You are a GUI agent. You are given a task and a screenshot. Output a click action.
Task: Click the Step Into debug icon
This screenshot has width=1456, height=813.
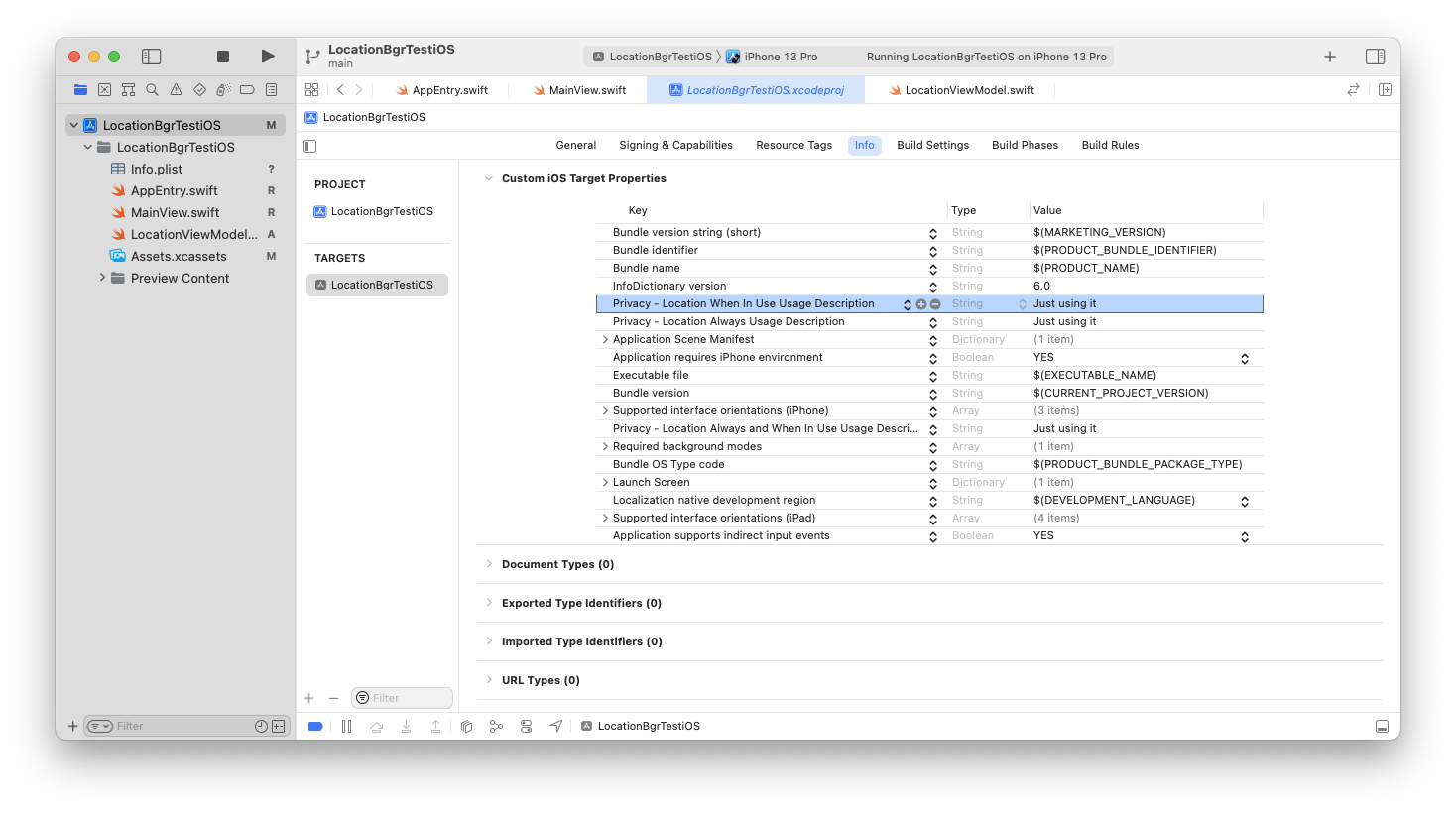[406, 726]
